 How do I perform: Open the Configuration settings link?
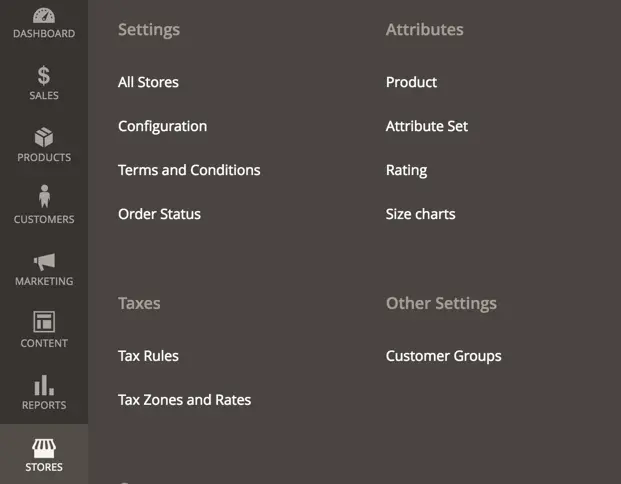click(162, 126)
